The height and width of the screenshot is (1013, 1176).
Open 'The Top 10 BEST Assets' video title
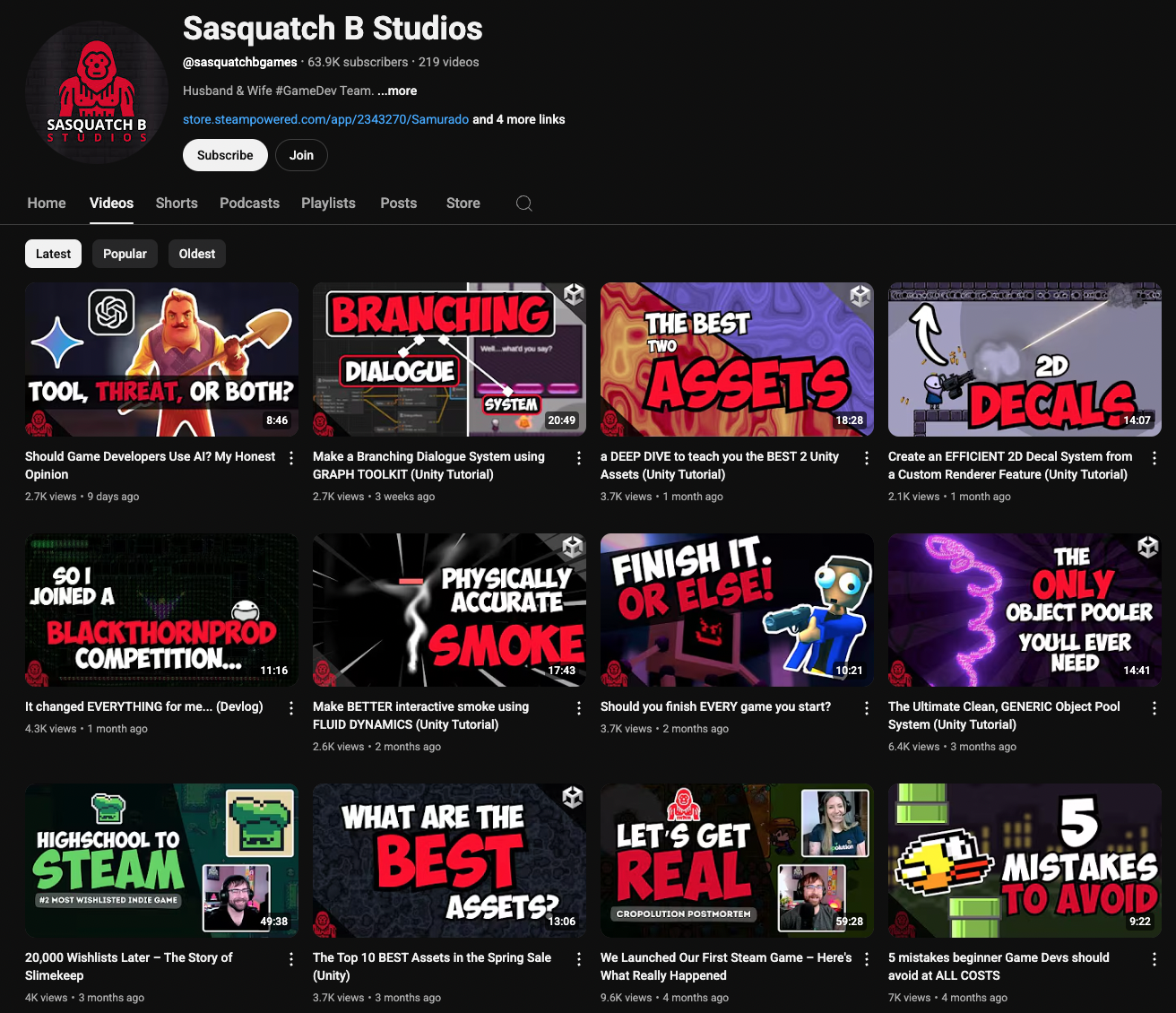point(432,966)
